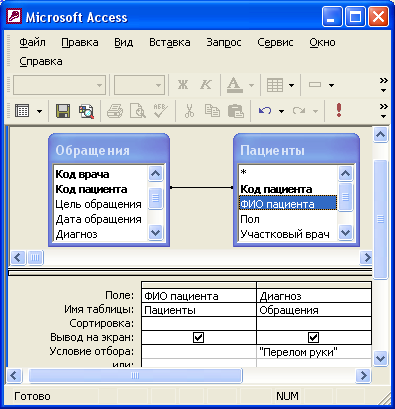Uncheck display box for Диагноз column
The height and width of the screenshot is (409, 395).
[x=313, y=337]
